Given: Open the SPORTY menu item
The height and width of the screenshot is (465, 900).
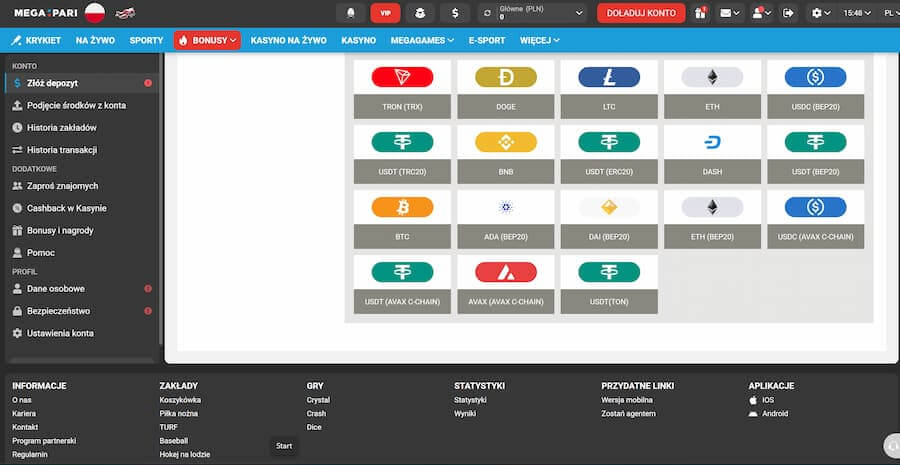Looking at the screenshot, I should tap(146, 40).
